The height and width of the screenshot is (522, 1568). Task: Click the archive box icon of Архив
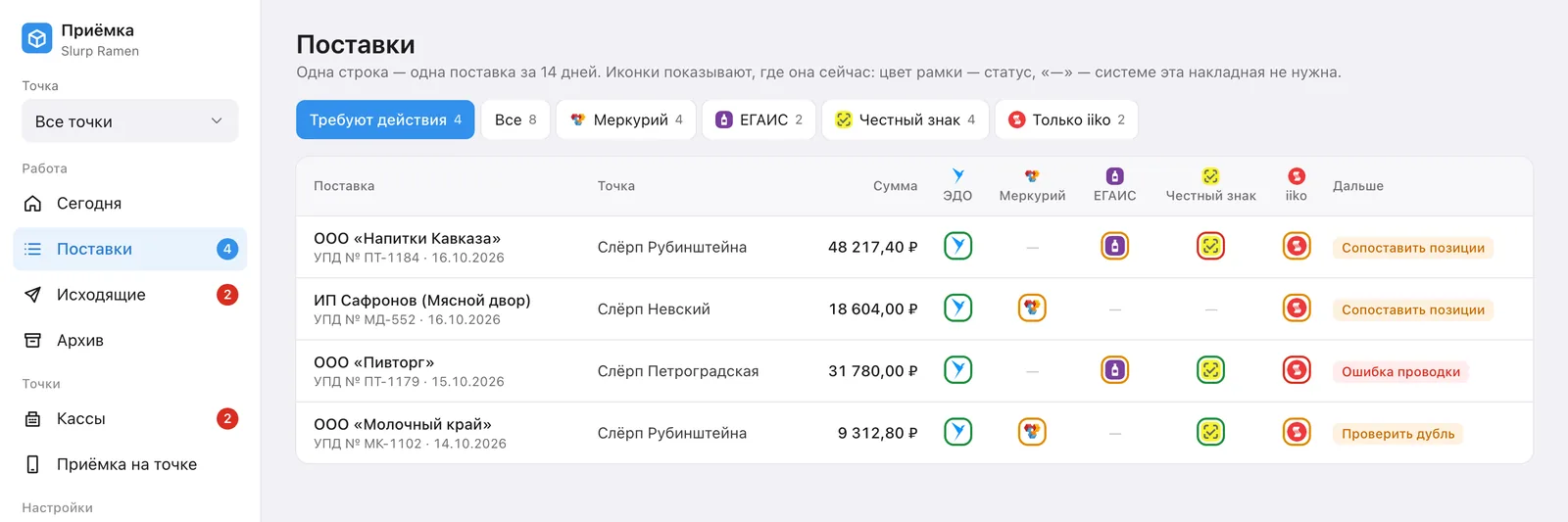coord(32,340)
